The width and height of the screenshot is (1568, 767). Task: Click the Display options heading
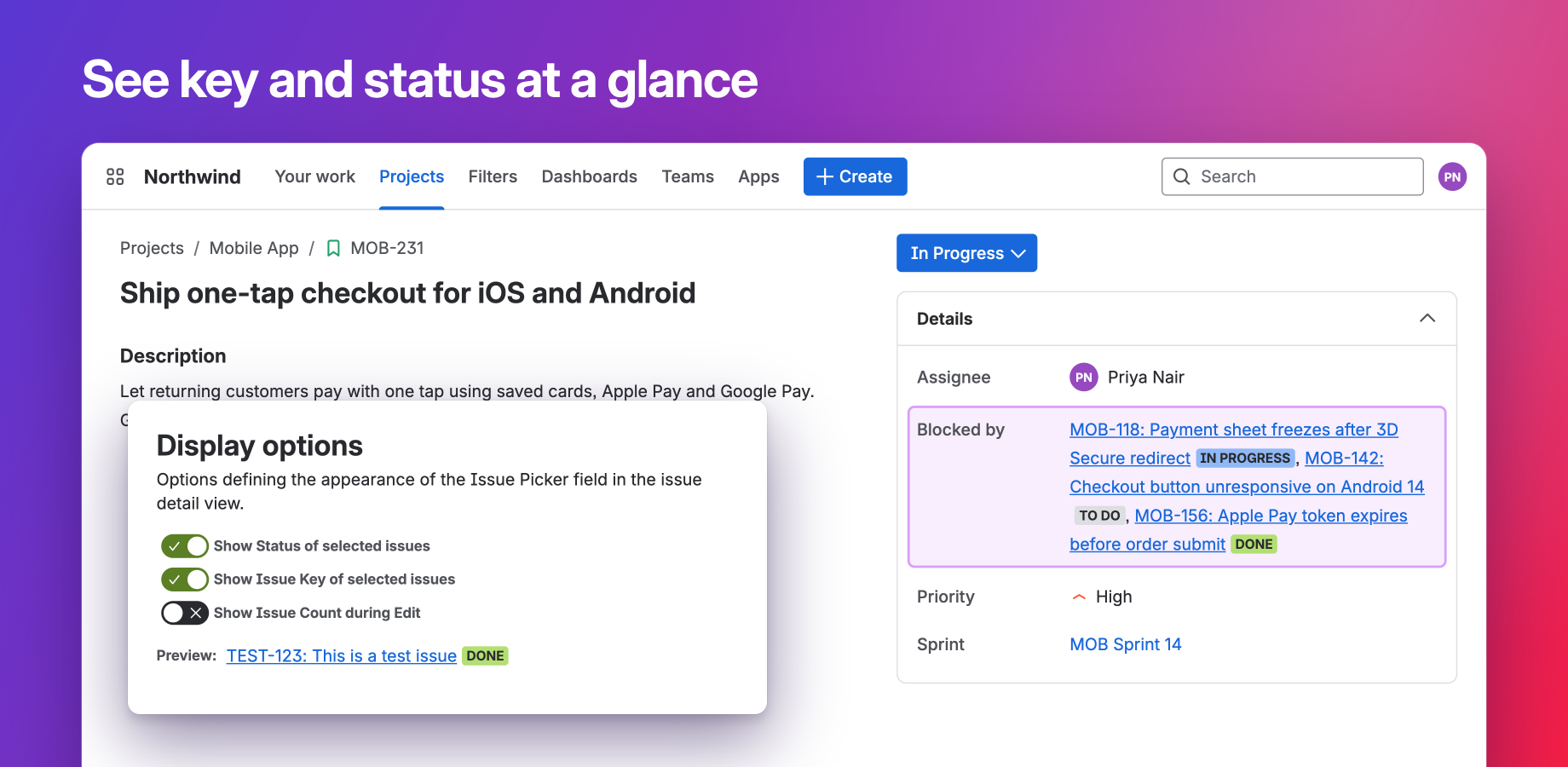(x=259, y=446)
